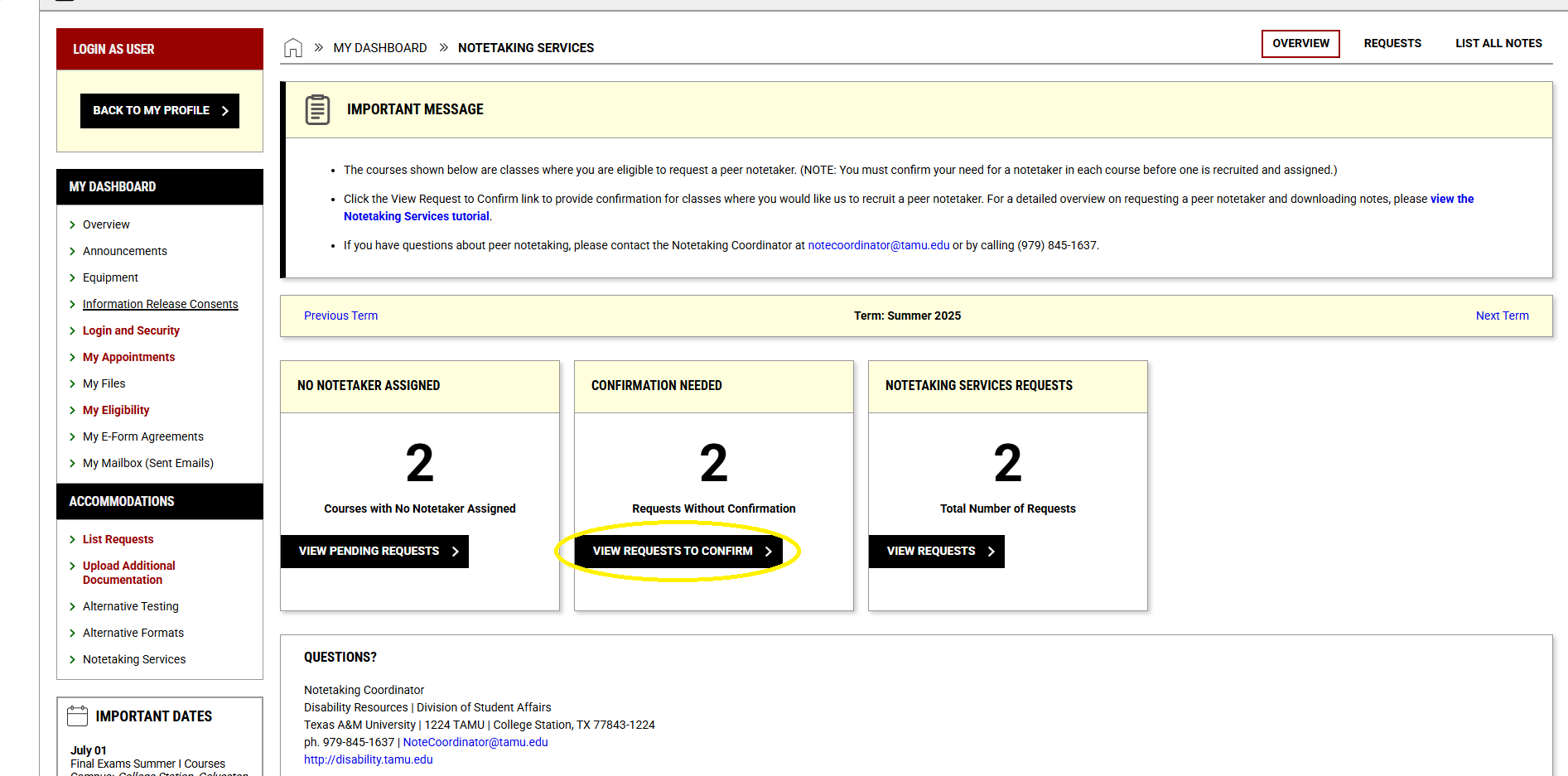The height and width of the screenshot is (776, 1568).
Task: Click chevron beside Announcements sidebar item
Action: 73,251
